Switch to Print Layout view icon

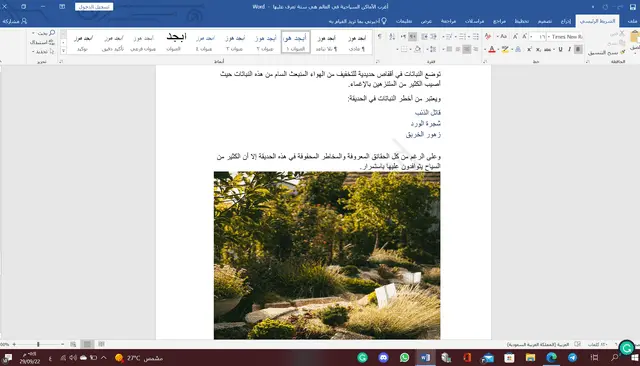coord(87,344)
